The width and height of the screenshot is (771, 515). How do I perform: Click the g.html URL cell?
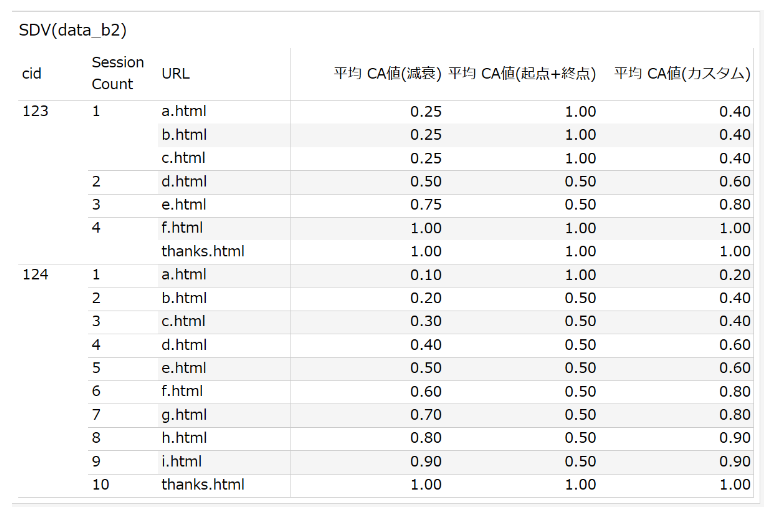click(184, 414)
